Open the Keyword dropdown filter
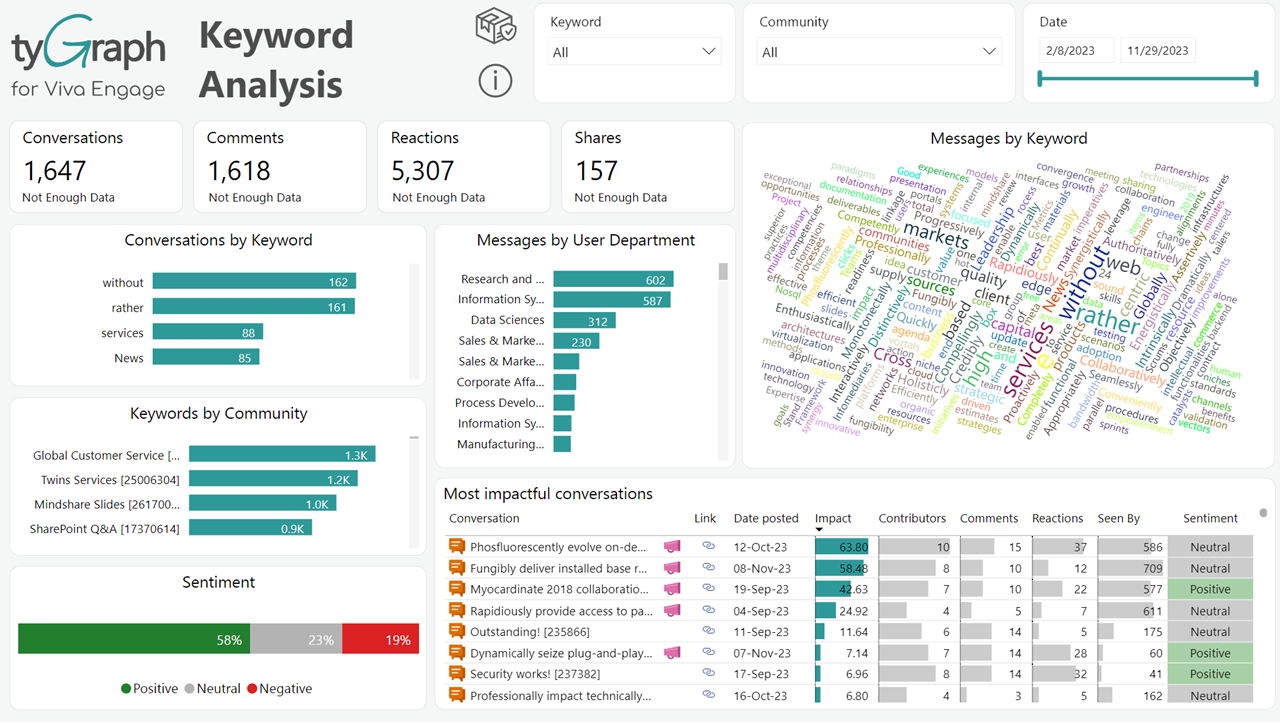This screenshot has width=1280, height=723. coord(634,52)
